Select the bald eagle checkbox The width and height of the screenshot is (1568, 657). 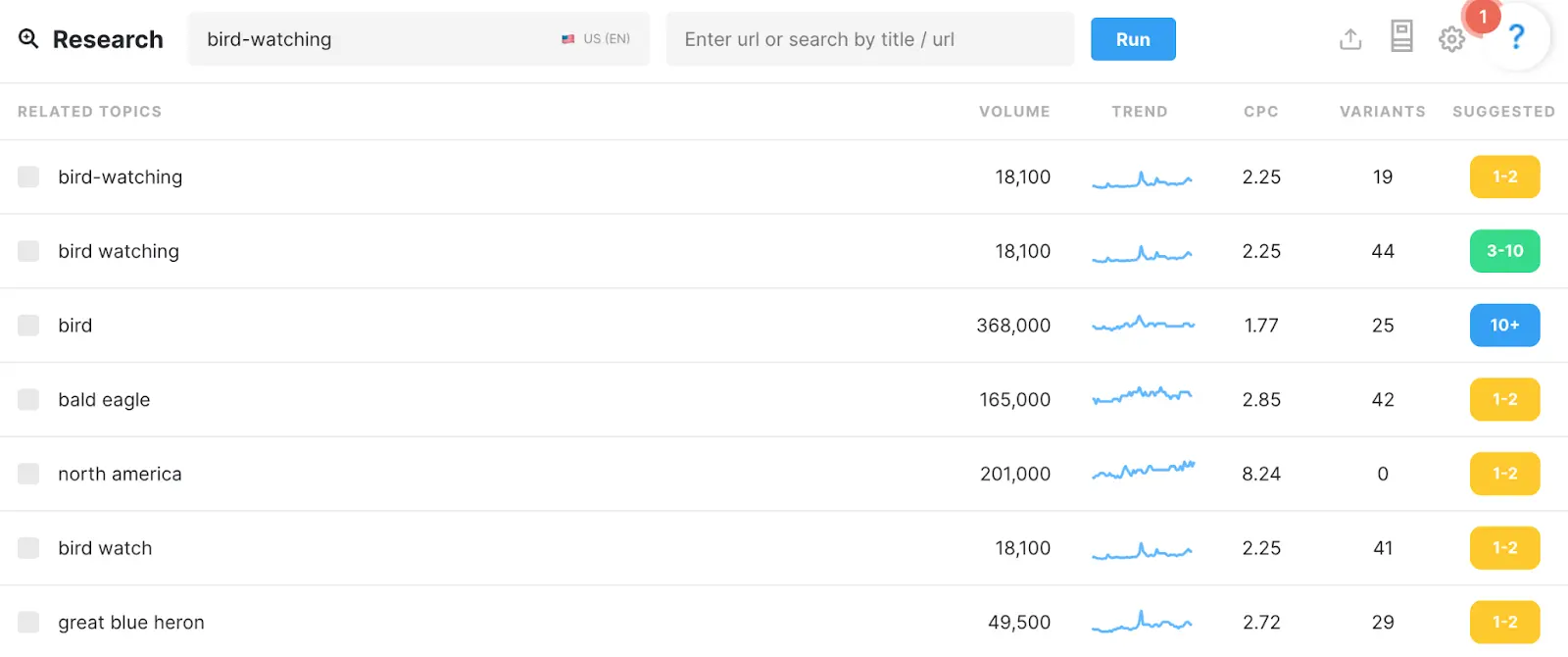coord(28,399)
